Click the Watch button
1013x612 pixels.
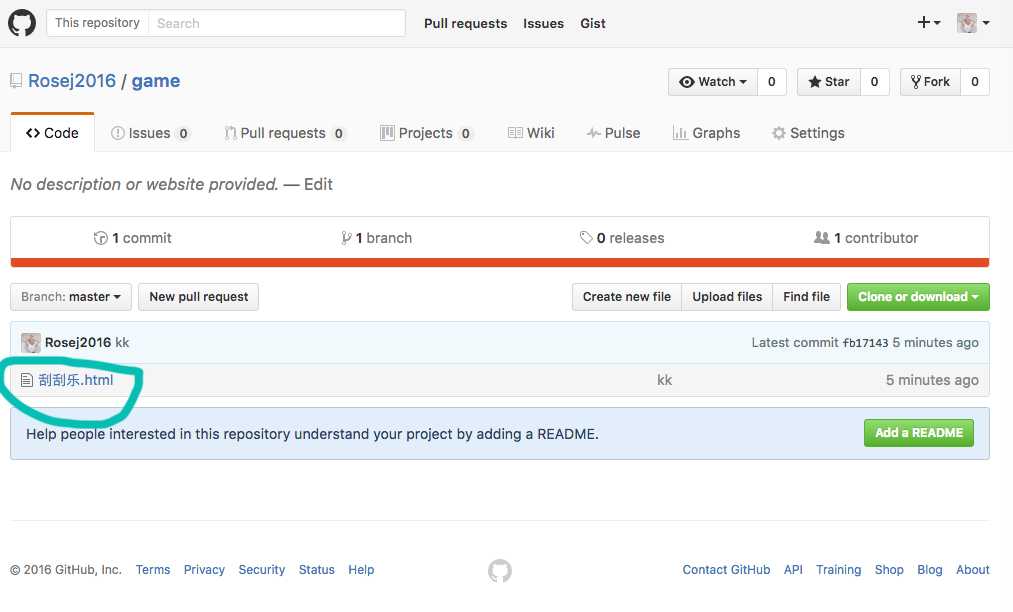[713, 82]
